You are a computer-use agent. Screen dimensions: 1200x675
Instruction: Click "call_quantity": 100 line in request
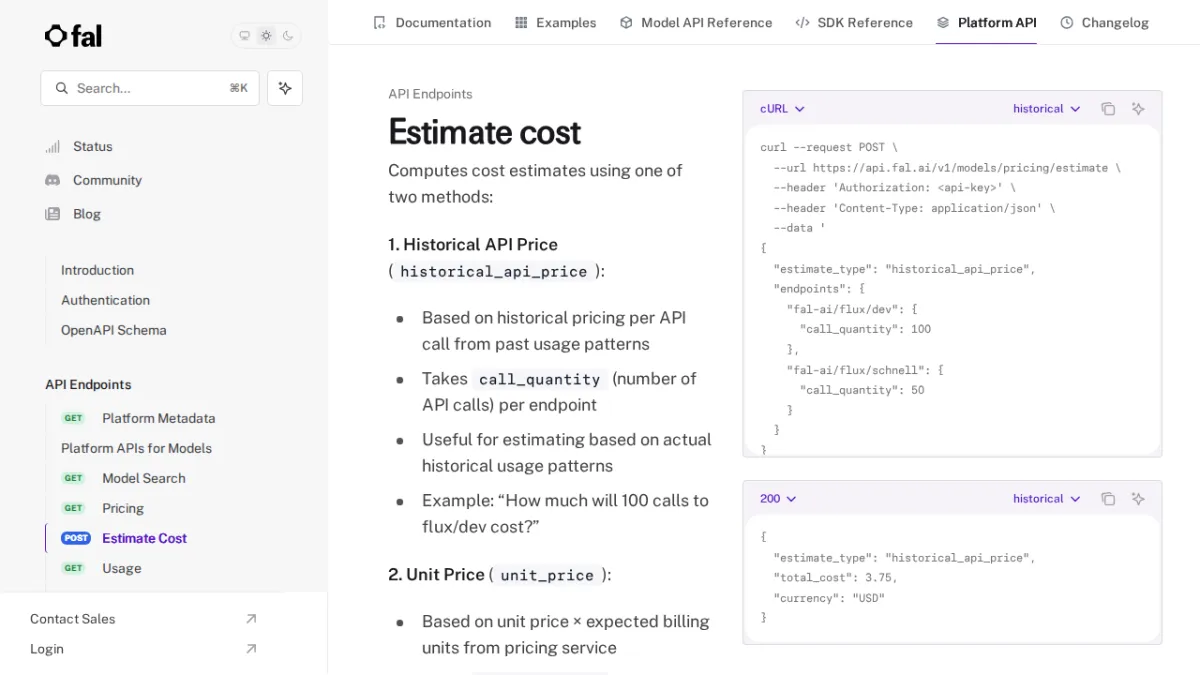point(865,329)
